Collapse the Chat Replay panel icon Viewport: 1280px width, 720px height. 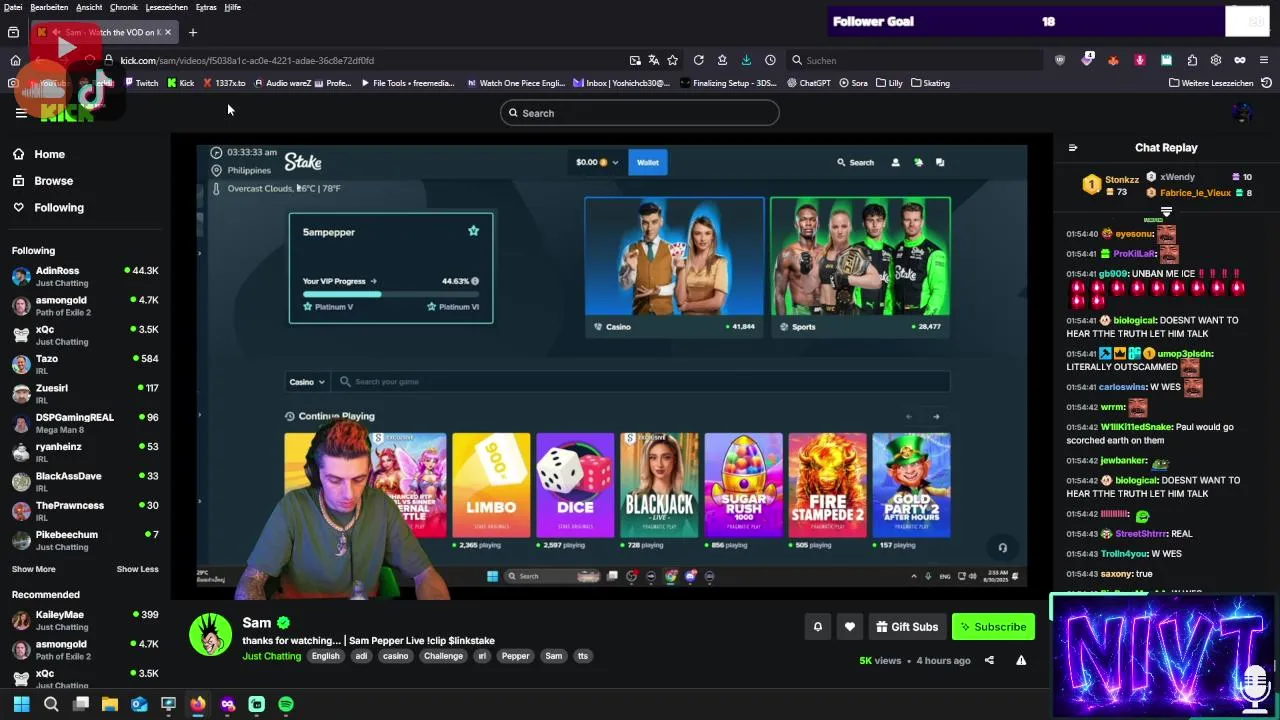tap(1073, 148)
